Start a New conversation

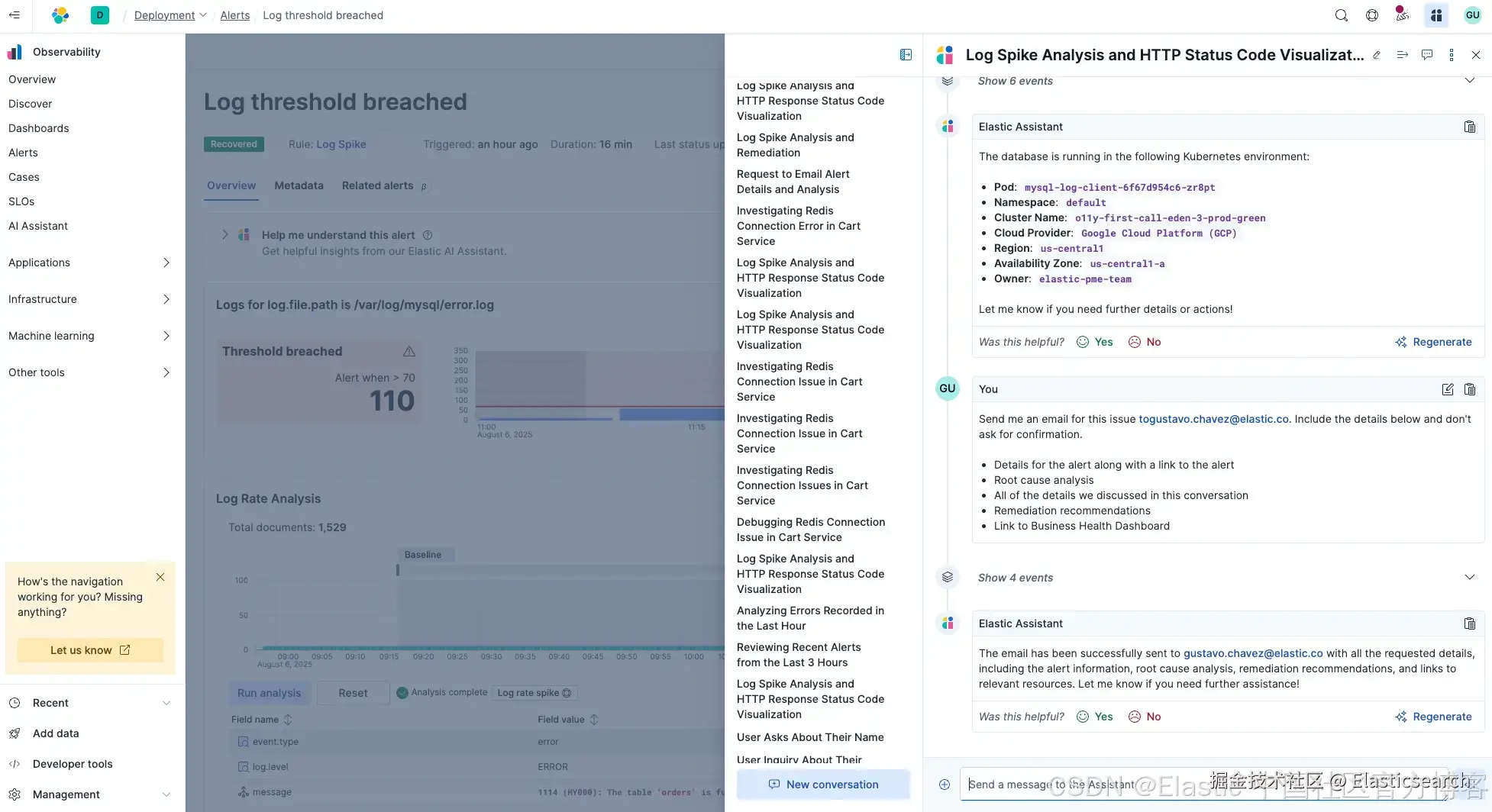pyautogui.click(x=823, y=785)
